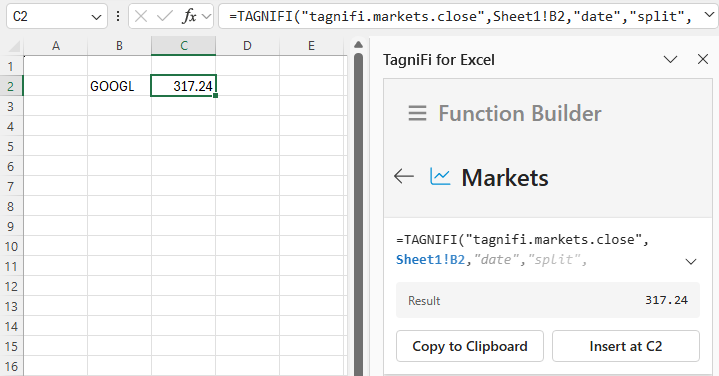The image size is (719, 376).
Task: Select row 2 header
Action: click(x=11, y=86)
